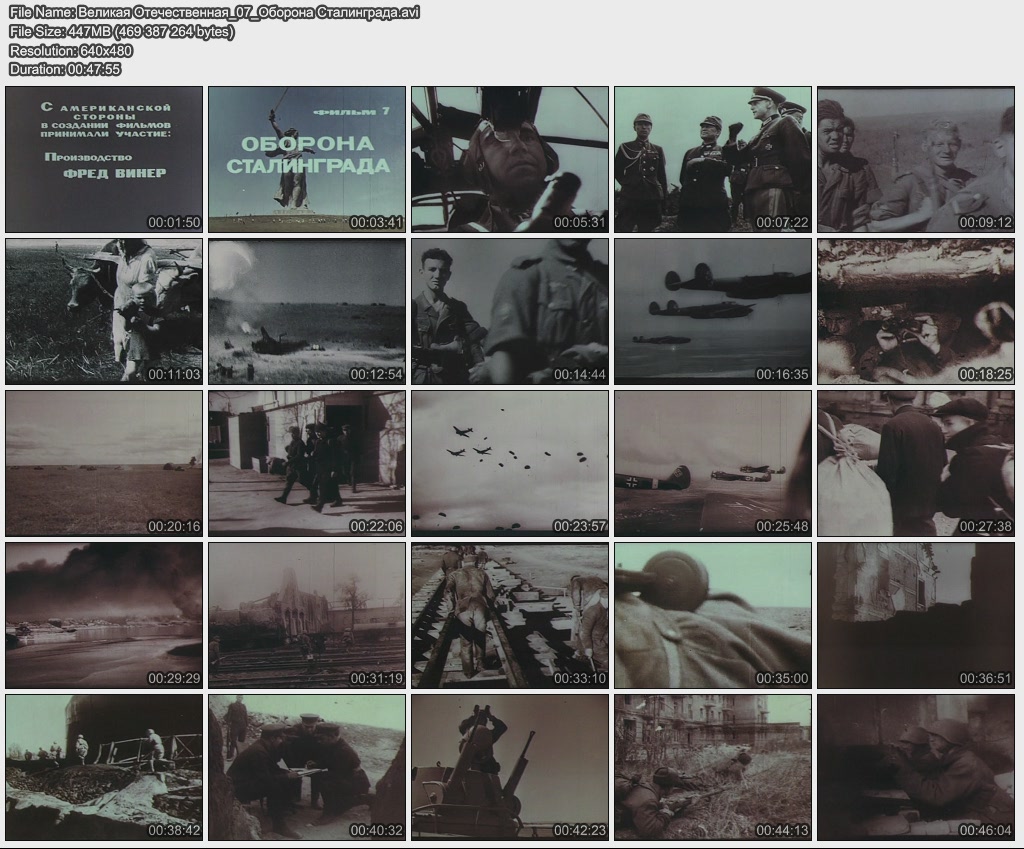Select the soldiers thumbnail at 00:14:44

(510, 311)
